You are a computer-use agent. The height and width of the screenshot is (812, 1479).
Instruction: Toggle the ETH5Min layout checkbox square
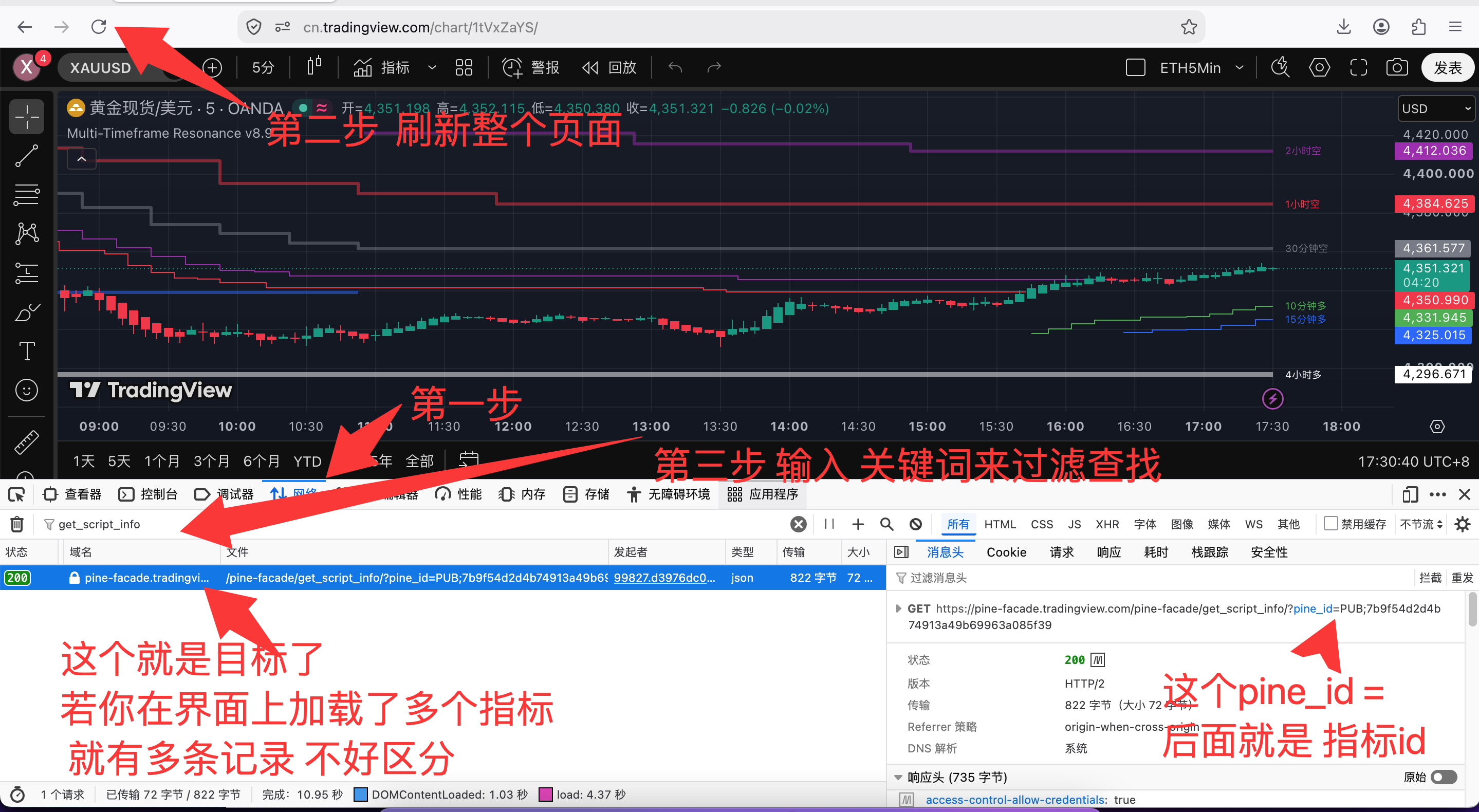pyautogui.click(x=1135, y=67)
